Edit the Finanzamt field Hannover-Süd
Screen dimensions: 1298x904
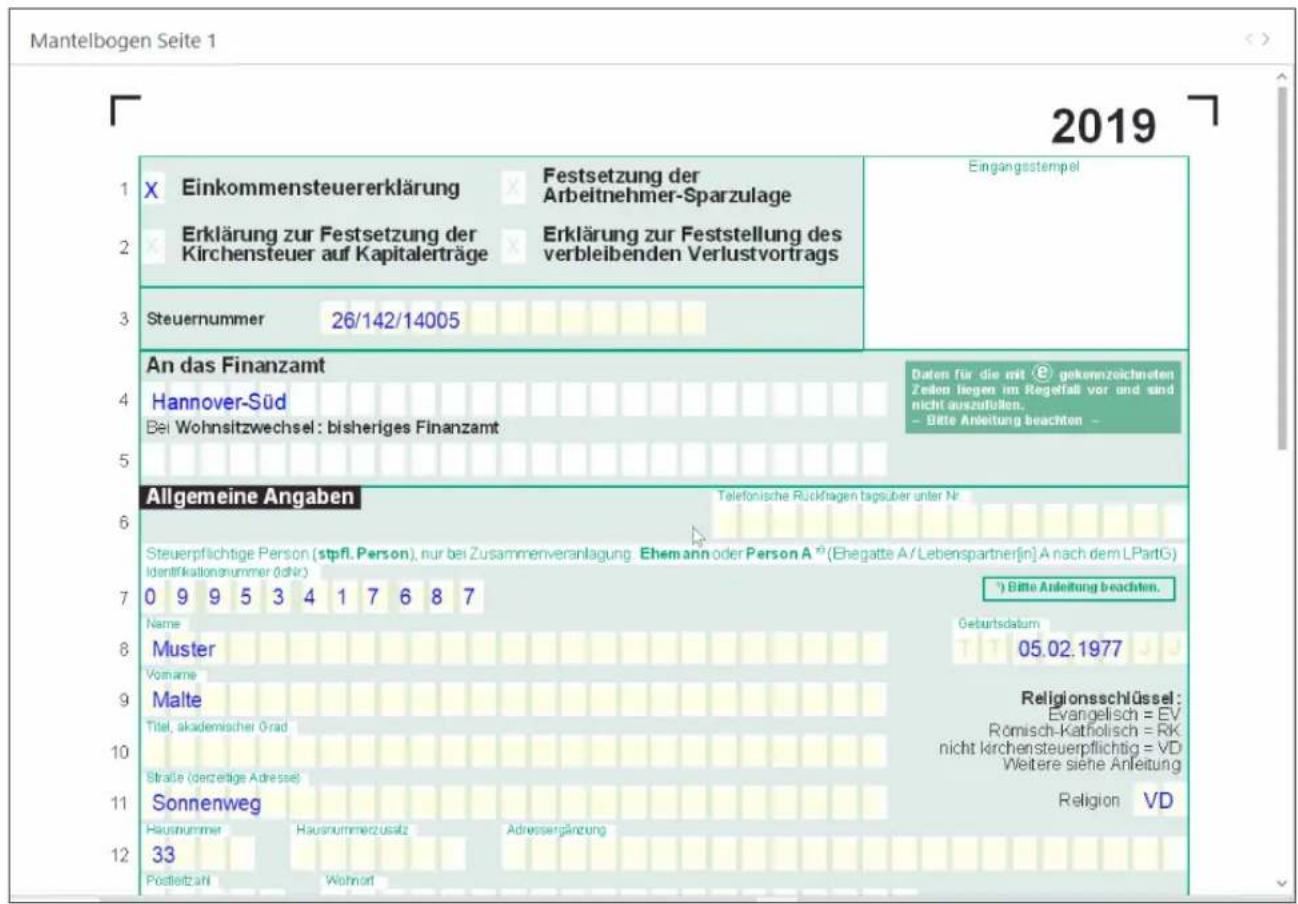[x=514, y=401]
